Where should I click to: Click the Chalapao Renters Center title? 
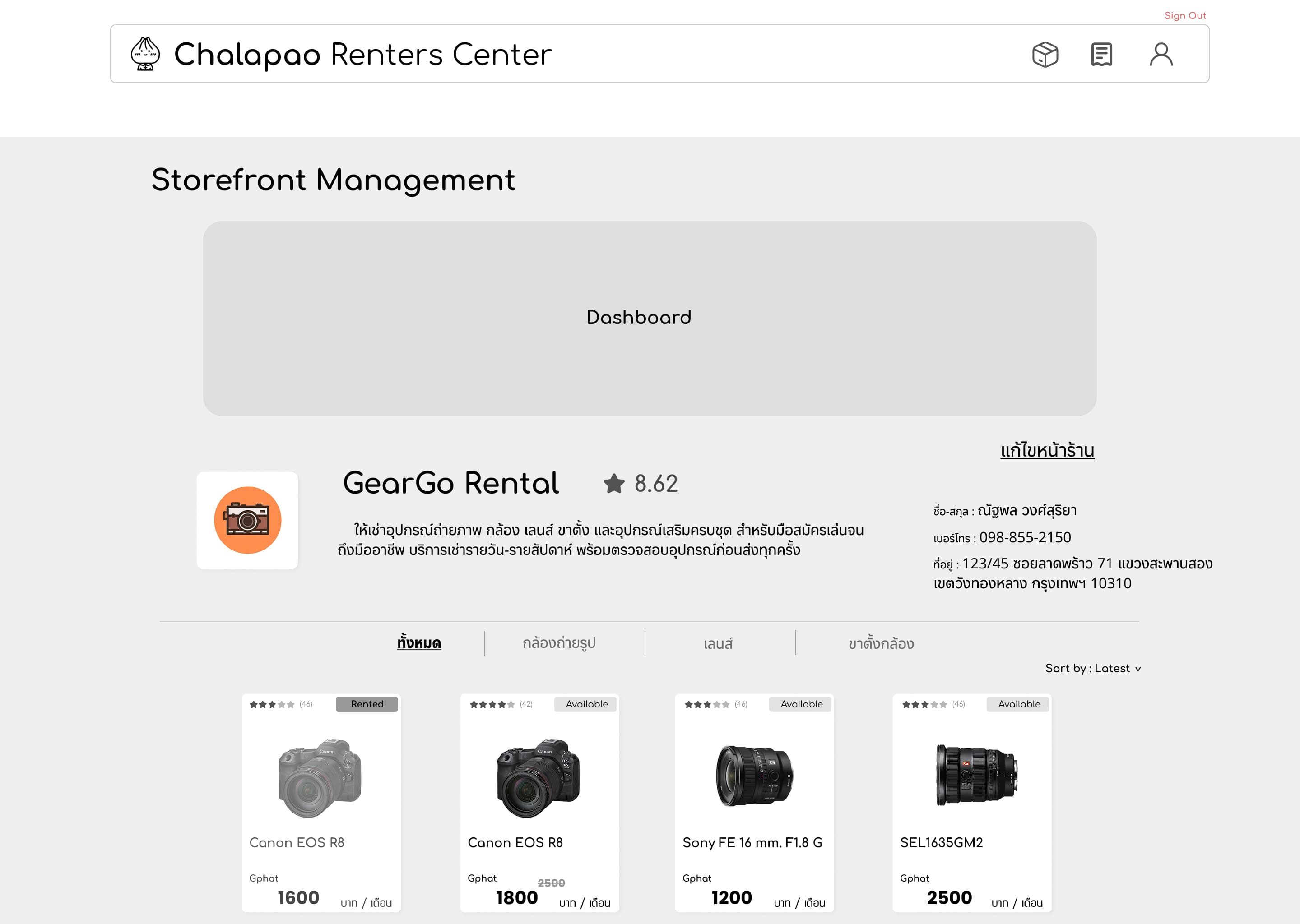pos(362,55)
